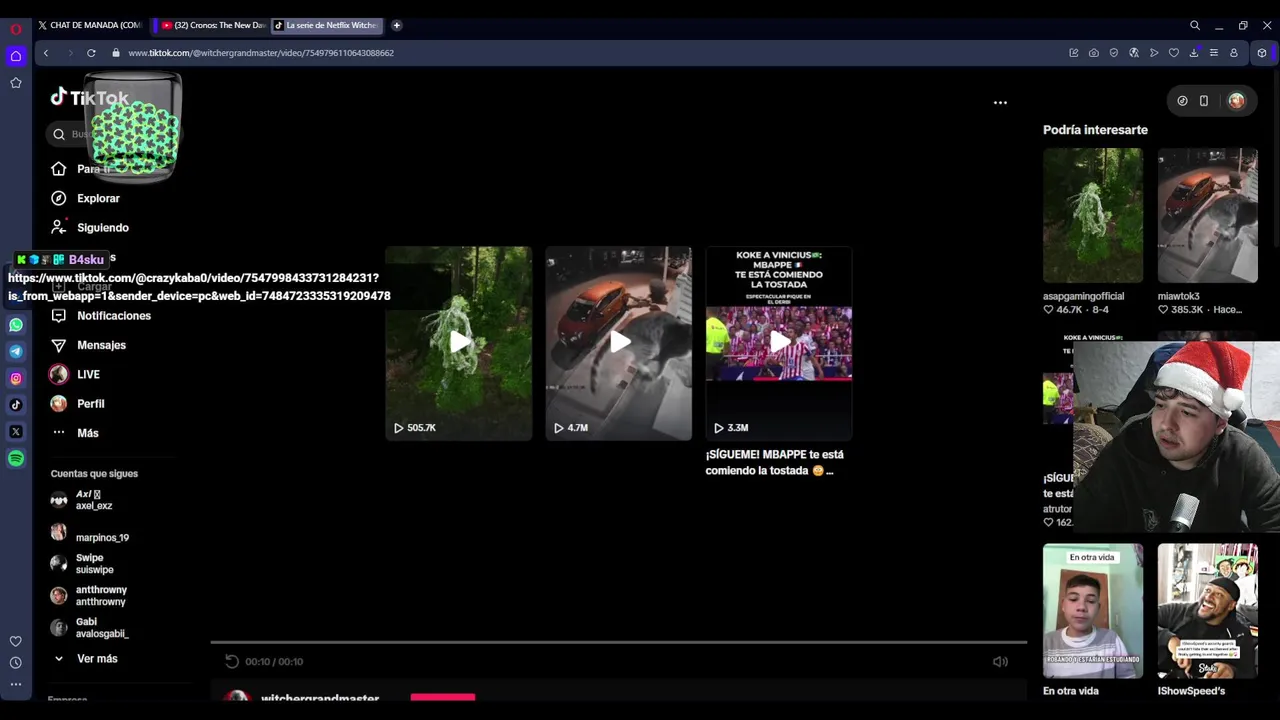This screenshot has width=1280, height=720.
Task: Click the tab search magnifier icon
Action: tap(1195, 25)
